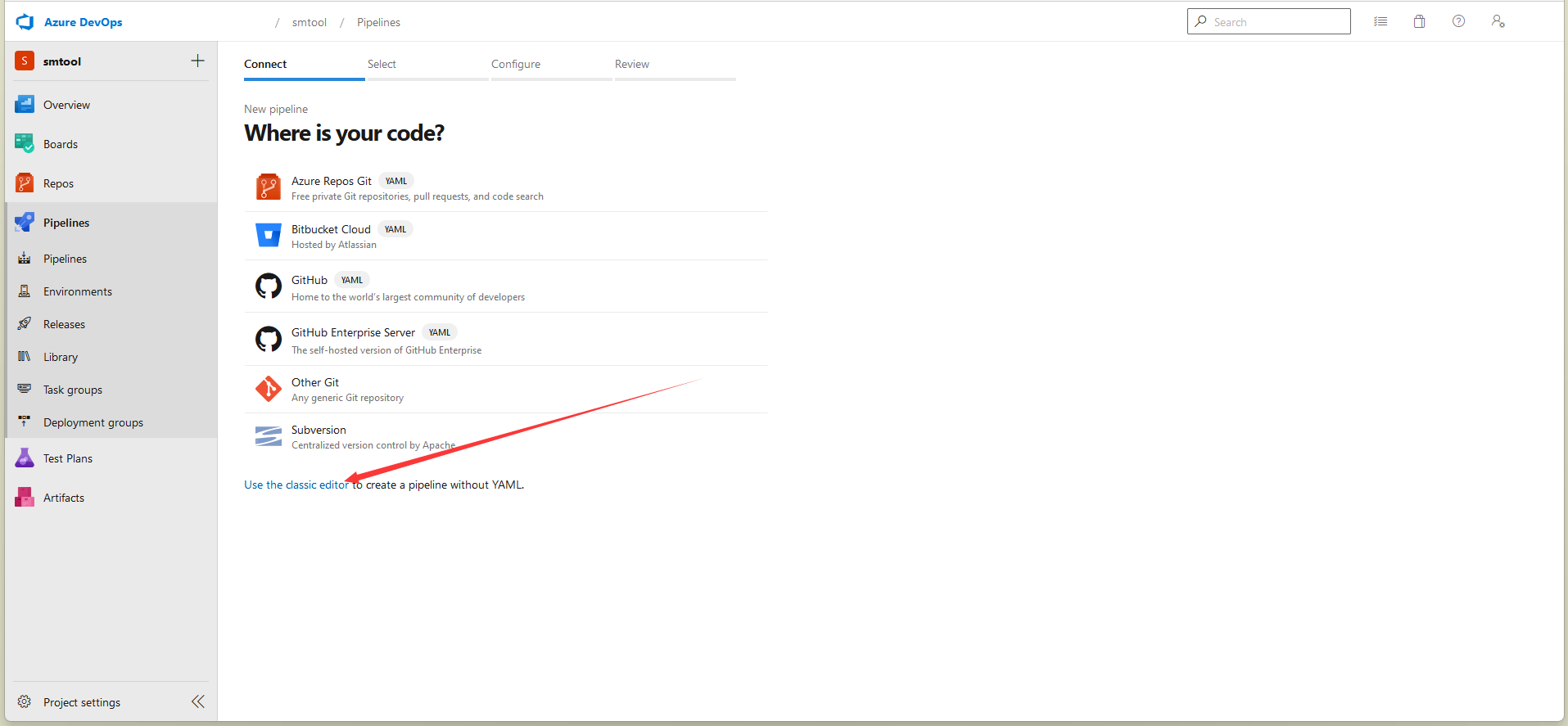Open Artifacts in the sidebar

[x=63, y=498]
